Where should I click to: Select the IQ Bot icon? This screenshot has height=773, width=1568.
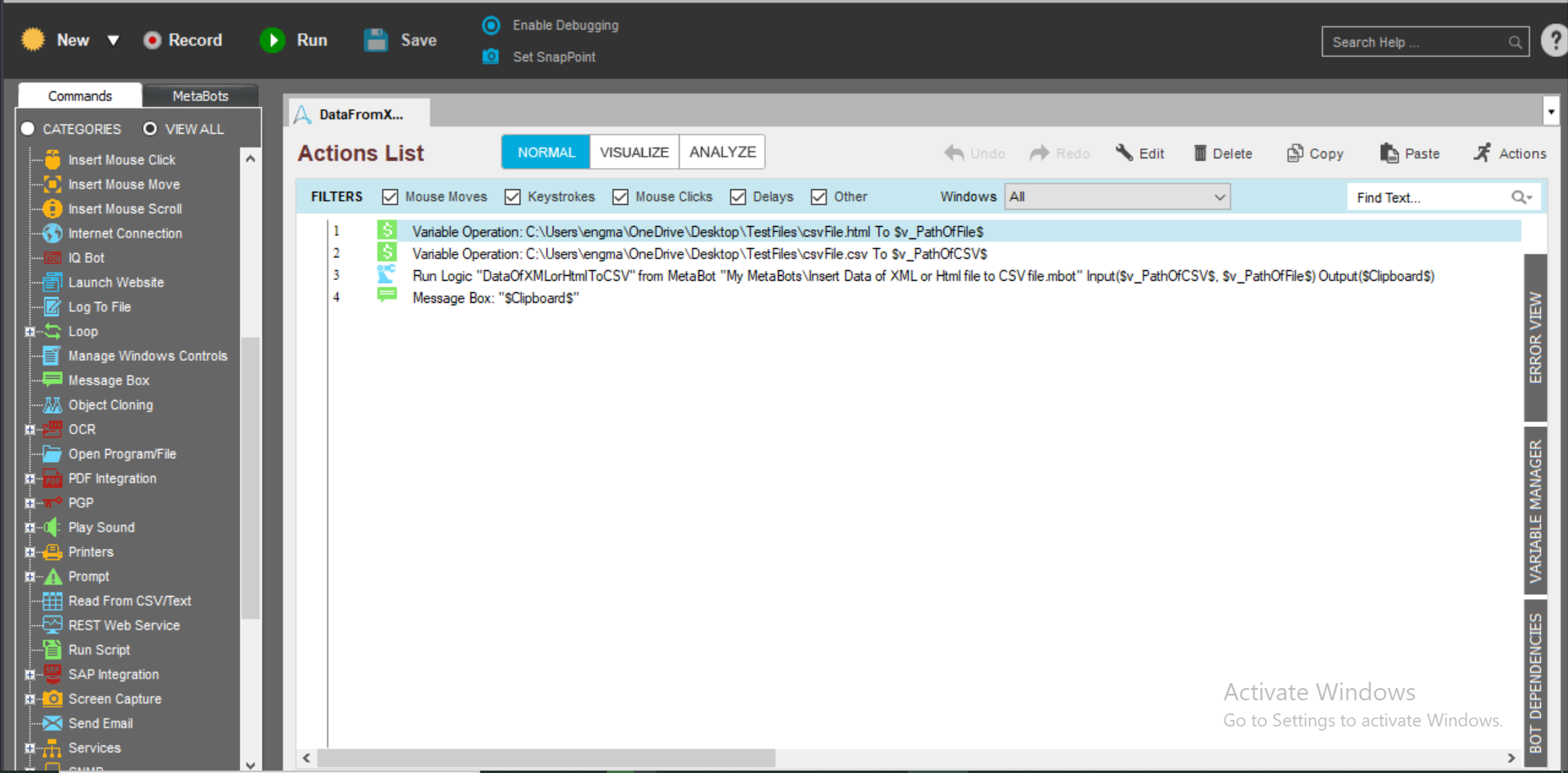click(x=52, y=257)
